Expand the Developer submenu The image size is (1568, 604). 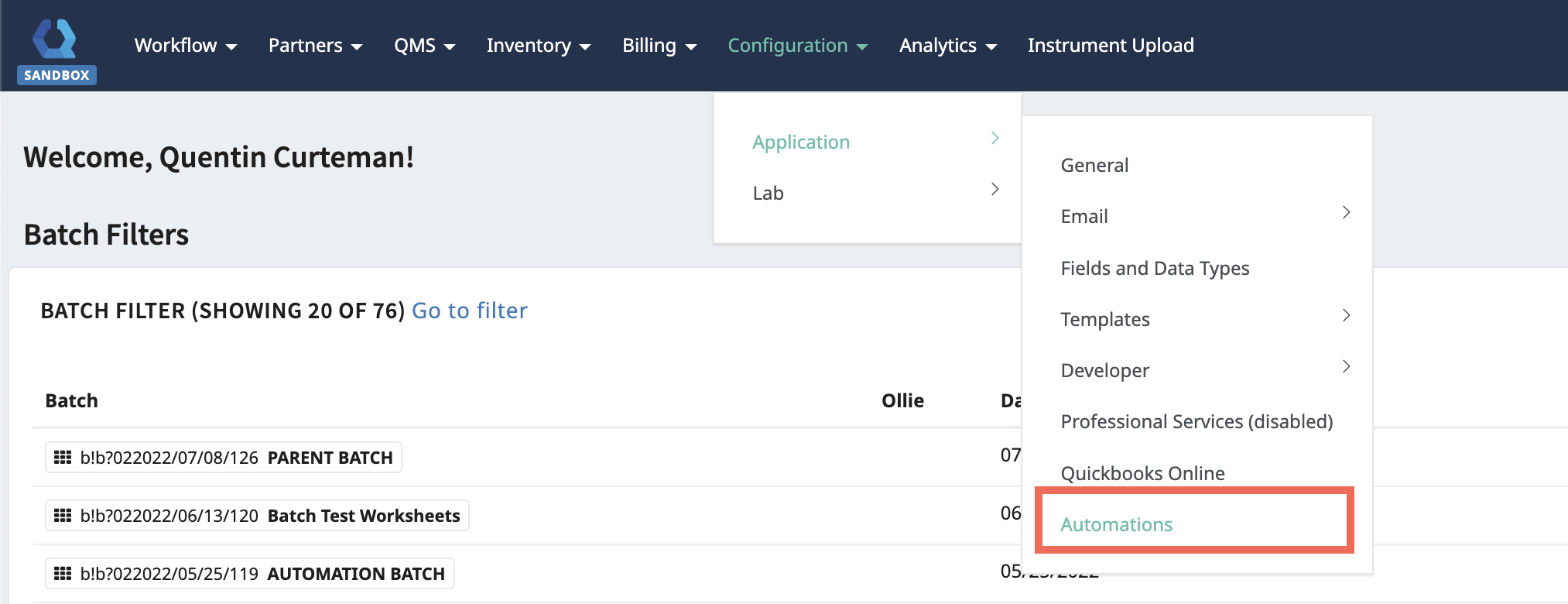pos(1203,370)
